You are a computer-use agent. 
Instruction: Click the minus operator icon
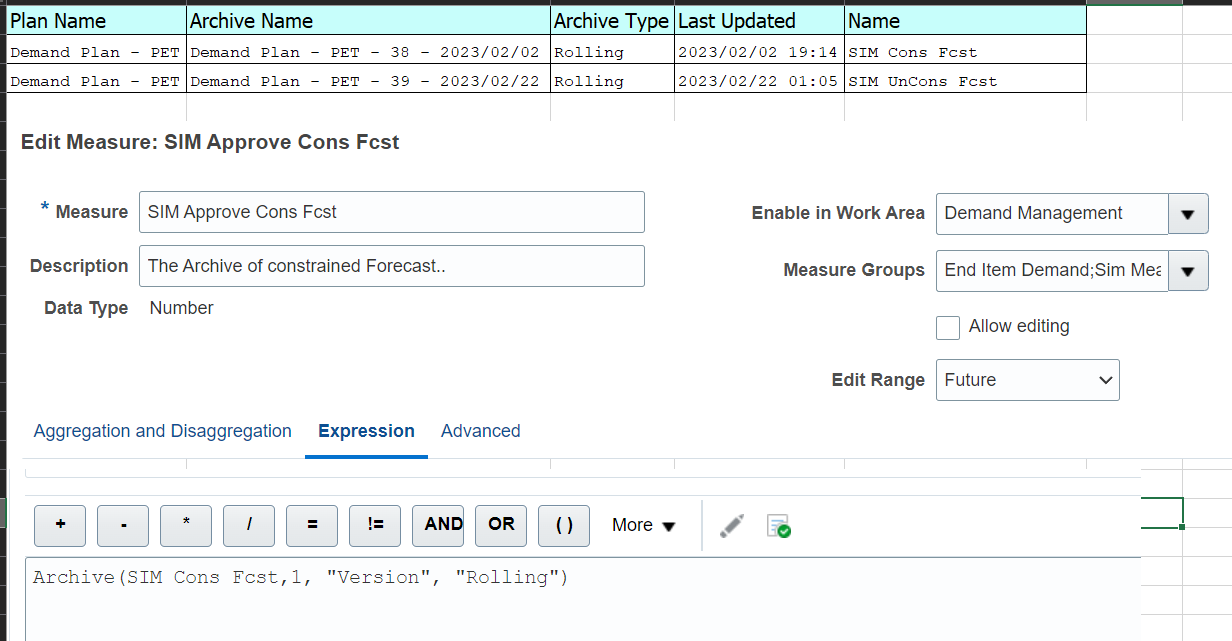click(122, 525)
